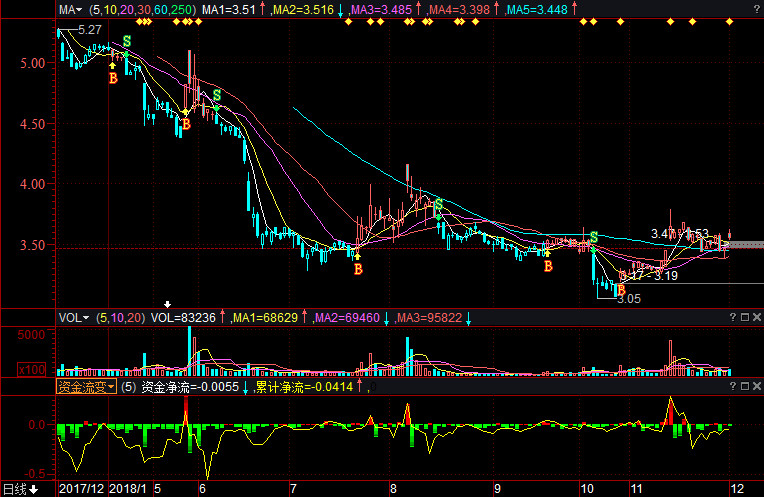
Task: Close the 资金流变 indicator panel
Action: click(x=756, y=385)
